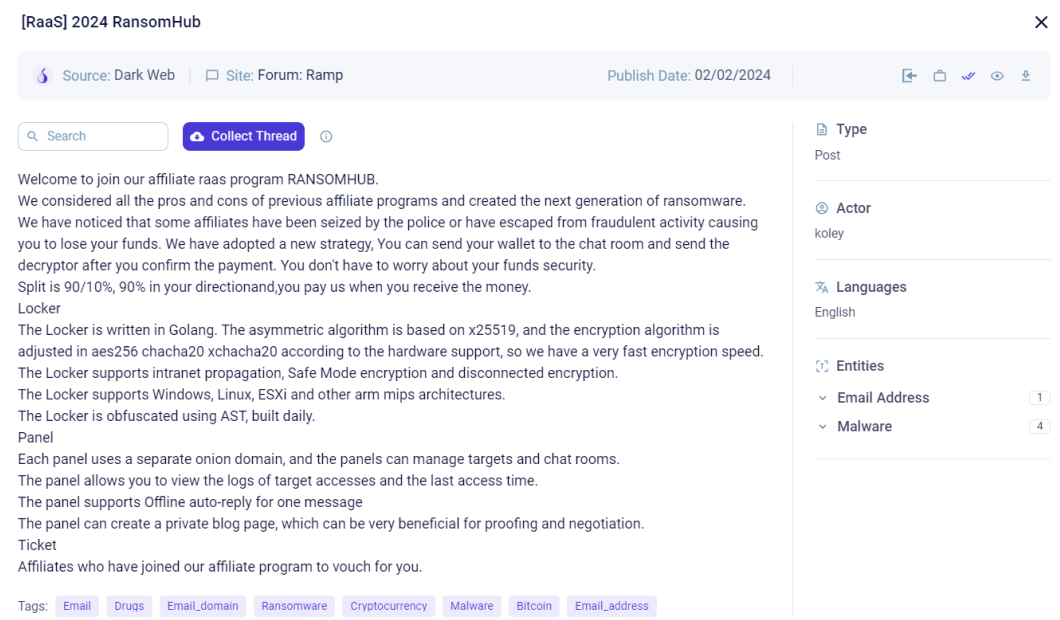Select the Ransomware tag
This screenshot has width=1060, height=620.
[x=294, y=606]
